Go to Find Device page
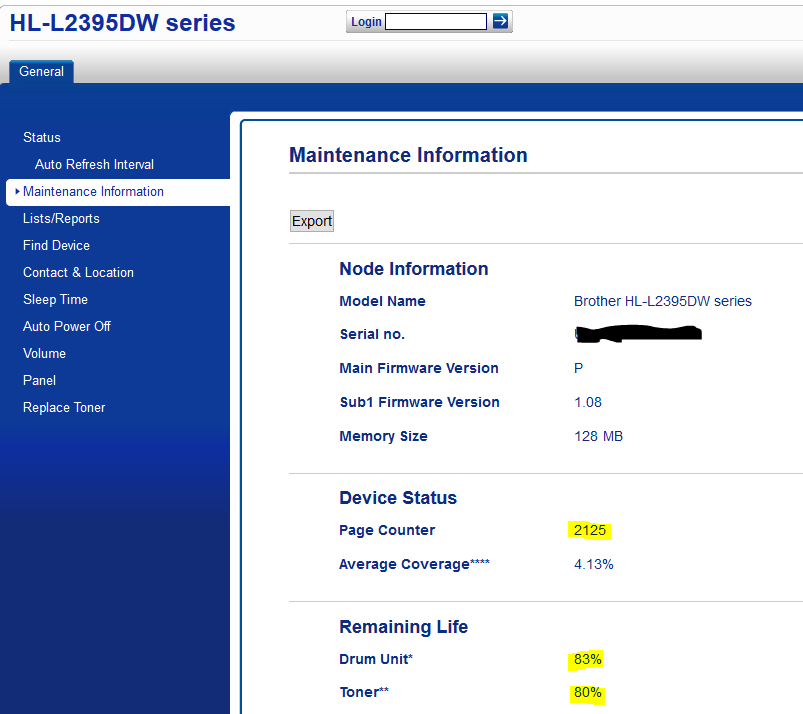The width and height of the screenshot is (803, 714). point(56,245)
